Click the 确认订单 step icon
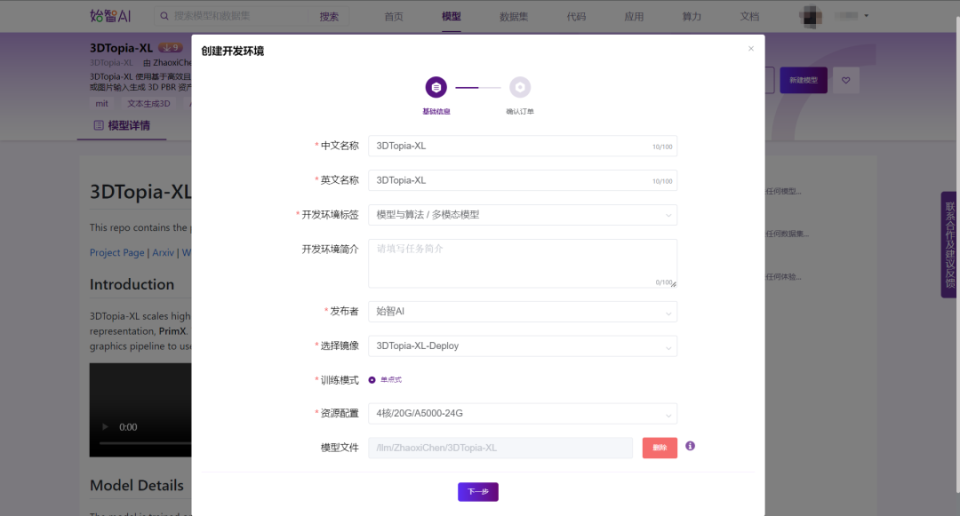The width and height of the screenshot is (960, 516). [520, 88]
